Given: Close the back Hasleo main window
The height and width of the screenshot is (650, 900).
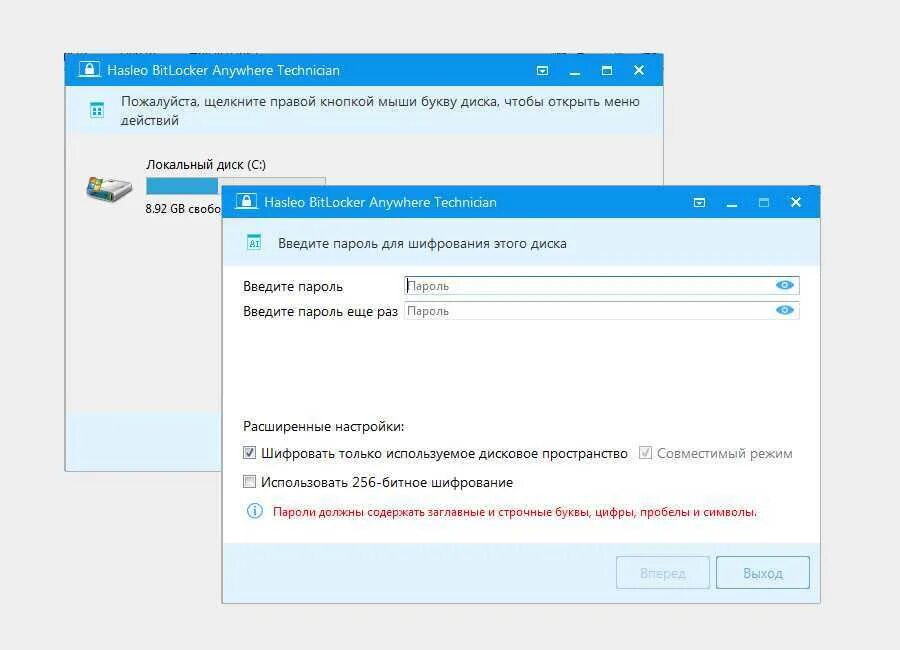Looking at the screenshot, I should [639, 70].
